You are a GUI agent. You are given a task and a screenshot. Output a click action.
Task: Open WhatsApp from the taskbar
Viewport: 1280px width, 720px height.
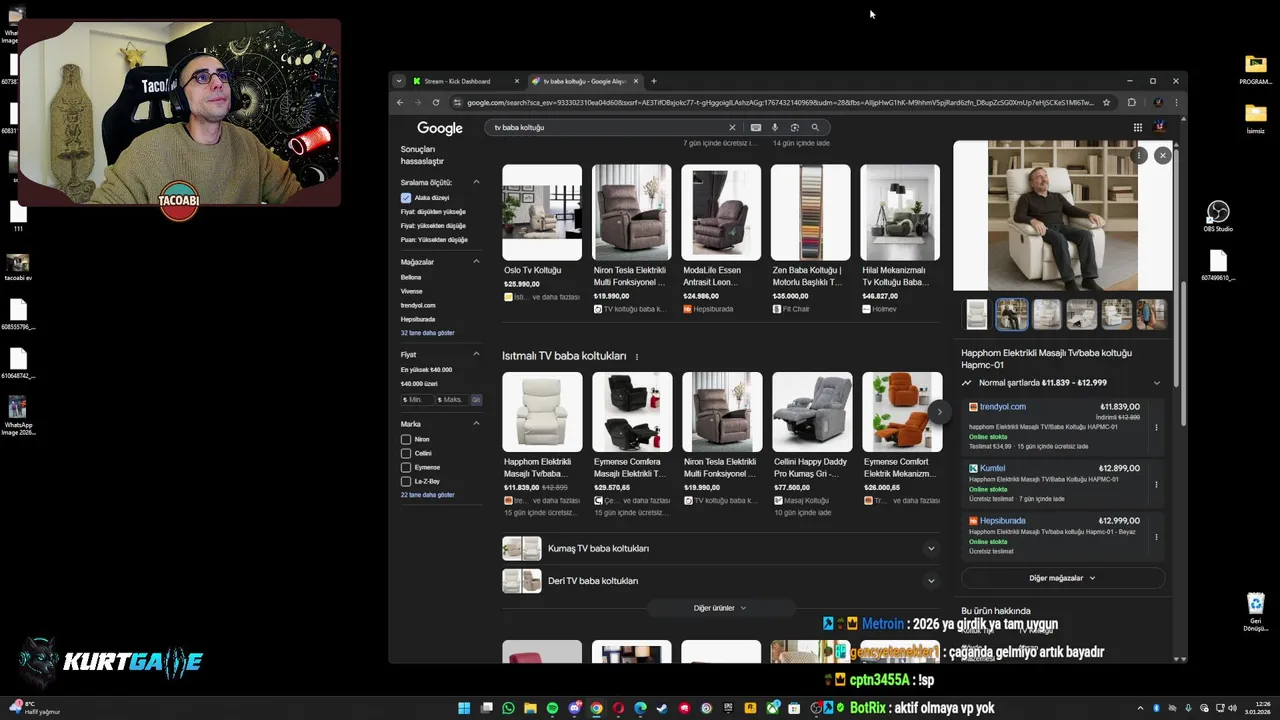[x=508, y=708]
